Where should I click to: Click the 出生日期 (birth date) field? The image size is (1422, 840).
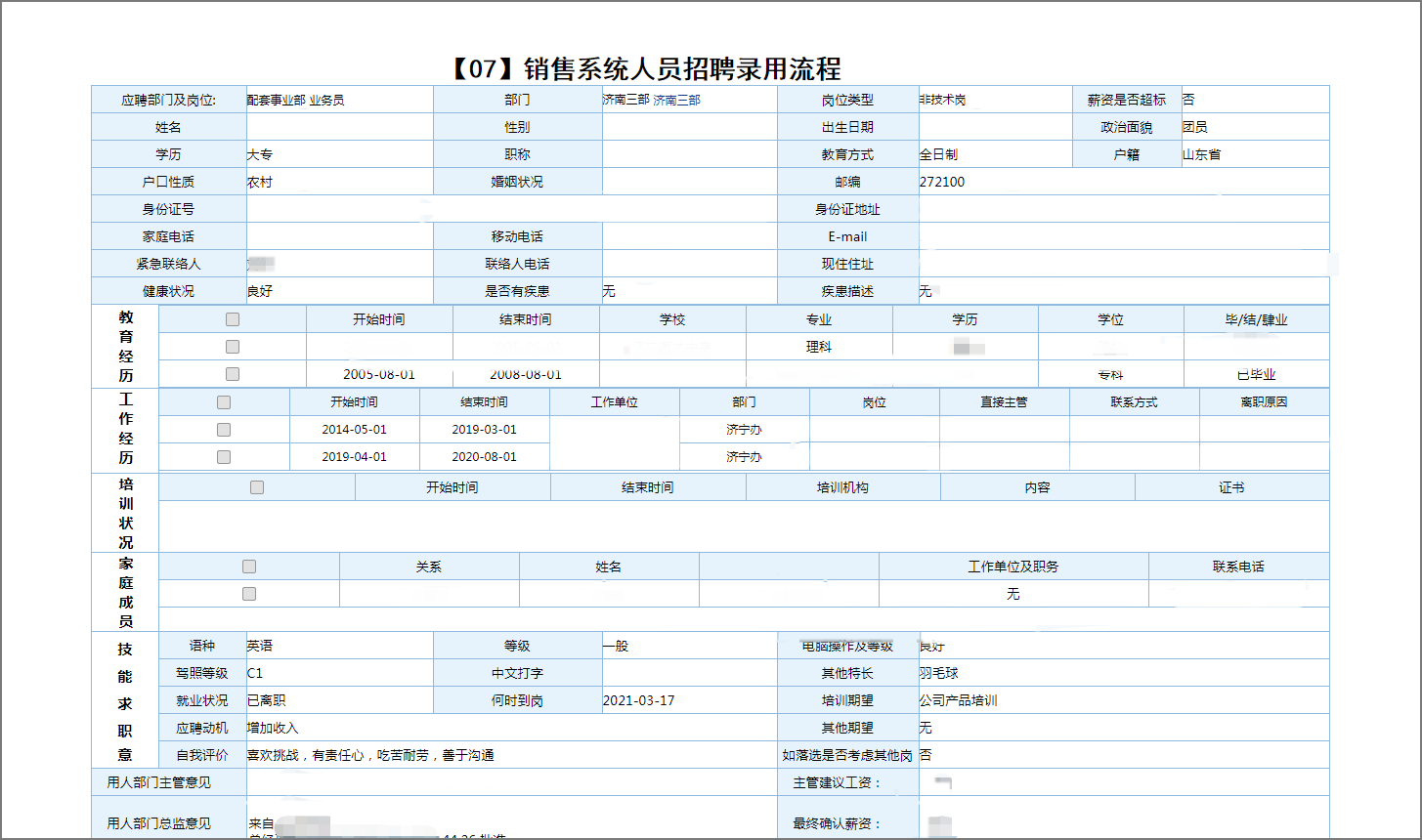click(x=995, y=126)
